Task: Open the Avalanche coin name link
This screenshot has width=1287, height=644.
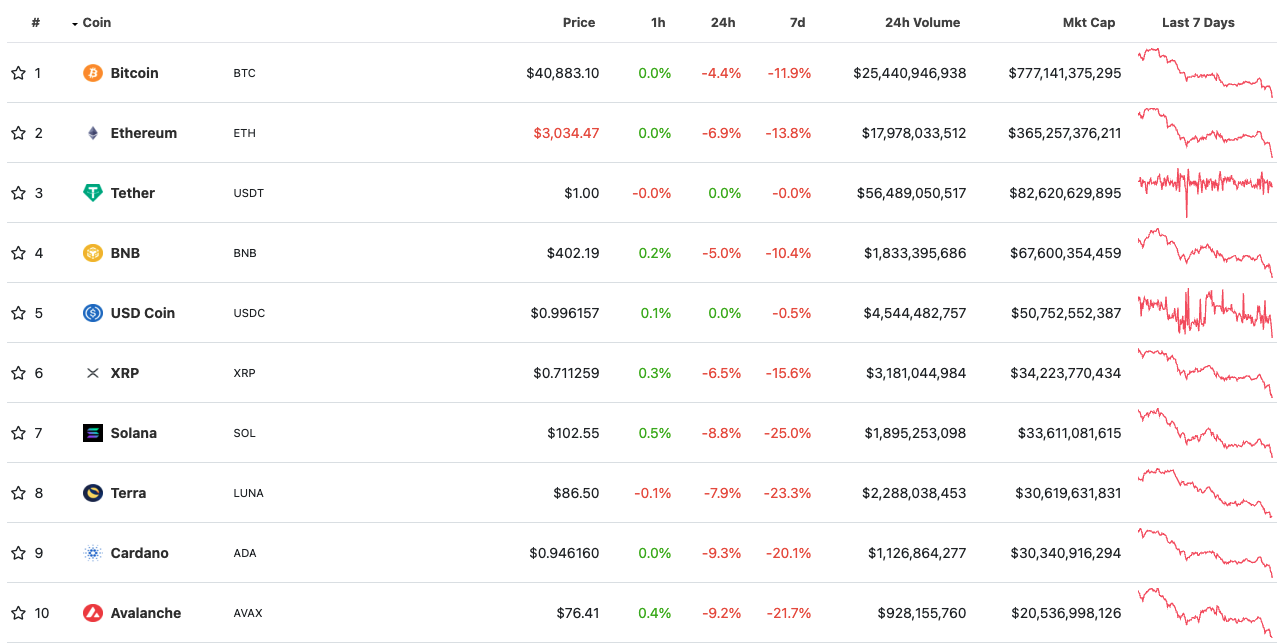Action: click(x=146, y=613)
